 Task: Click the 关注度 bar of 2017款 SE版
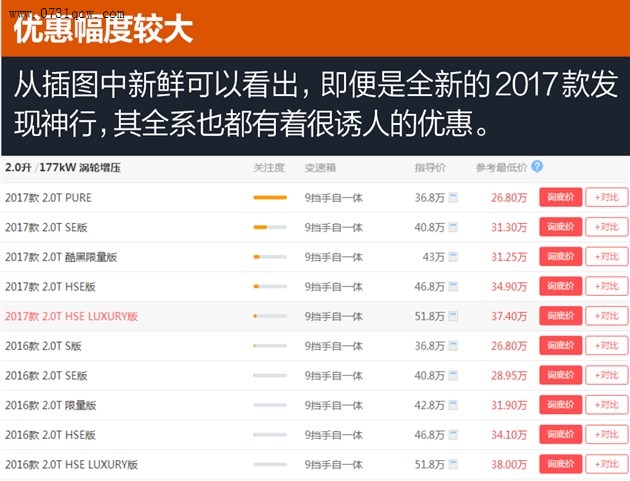point(270,227)
